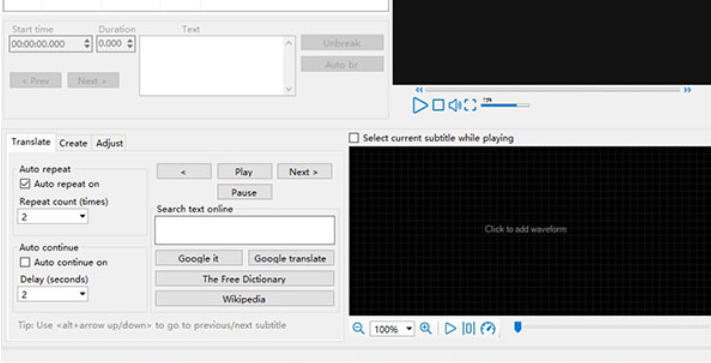Screen dimensions: 711x363
Task: Center waveform on current position icon
Action: tap(468, 329)
